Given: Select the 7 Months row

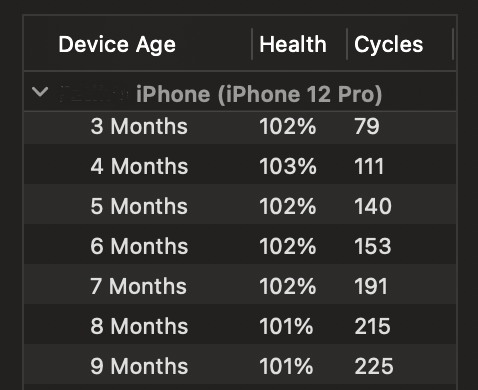Looking at the screenshot, I should click(240, 284).
